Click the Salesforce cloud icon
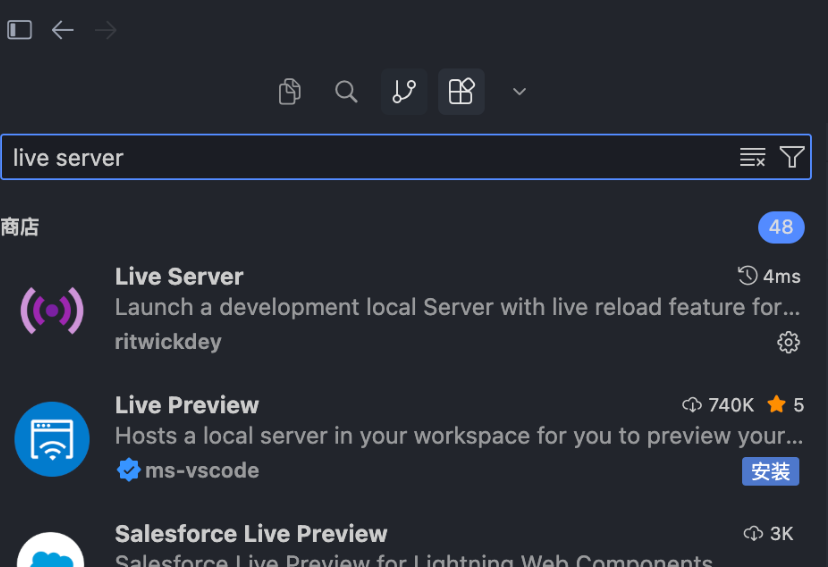The width and height of the screenshot is (828, 567). [x=51, y=550]
